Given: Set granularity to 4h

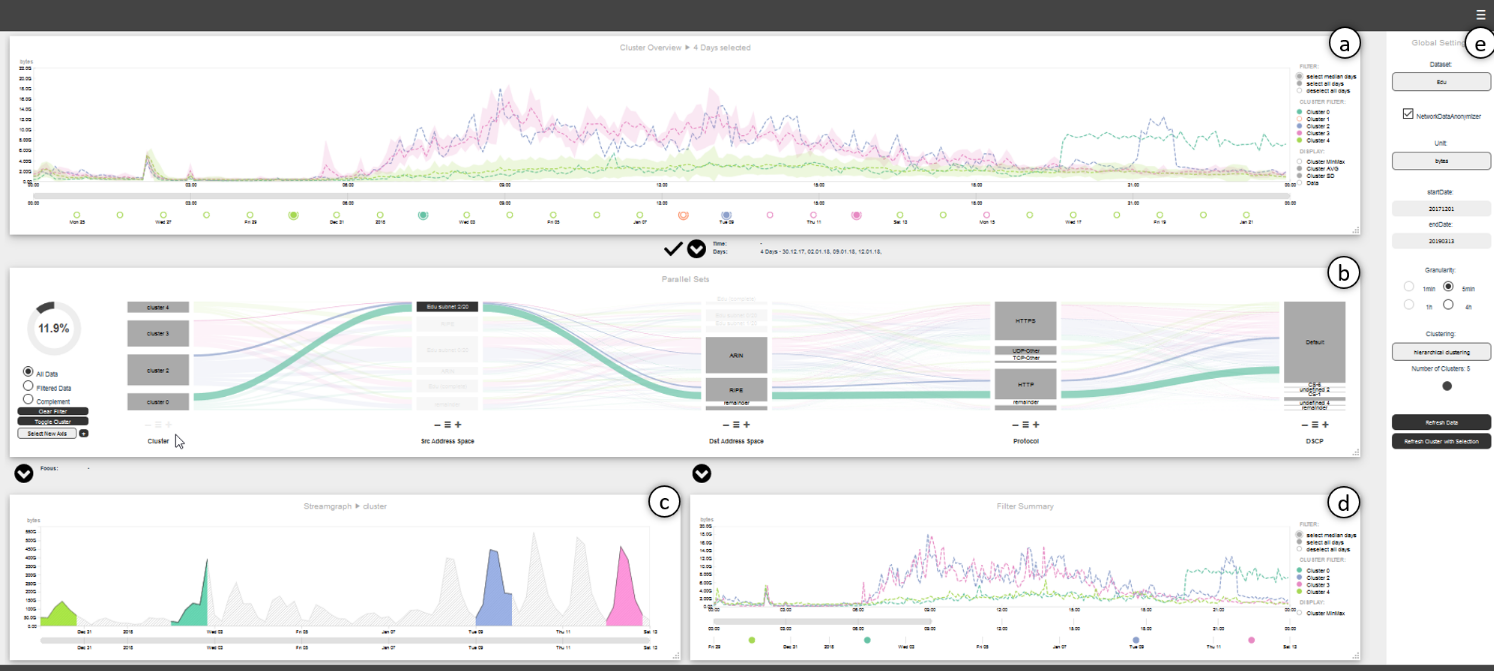Looking at the screenshot, I should [x=1448, y=304].
